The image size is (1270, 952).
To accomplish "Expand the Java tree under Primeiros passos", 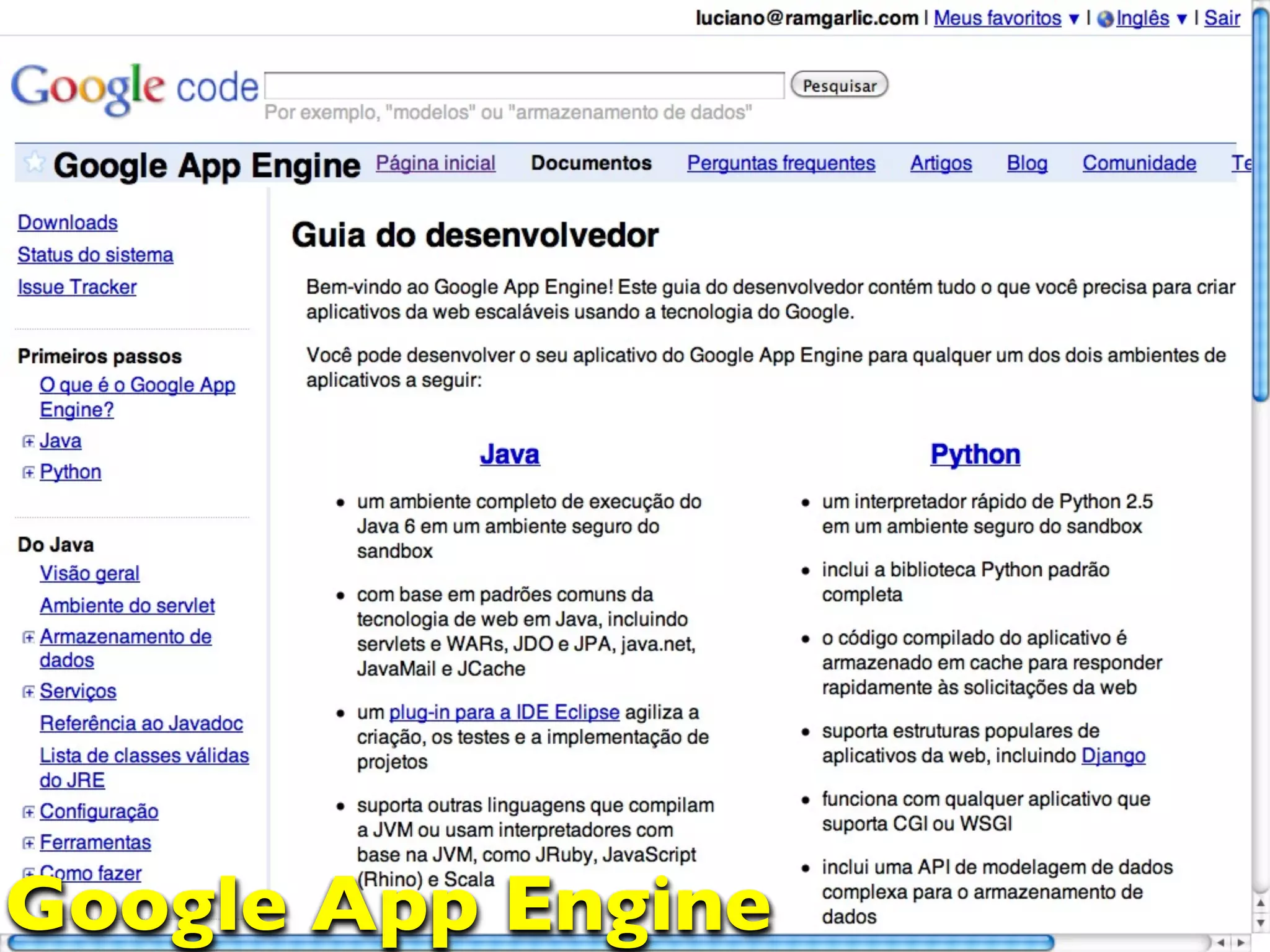I will 28,441.
